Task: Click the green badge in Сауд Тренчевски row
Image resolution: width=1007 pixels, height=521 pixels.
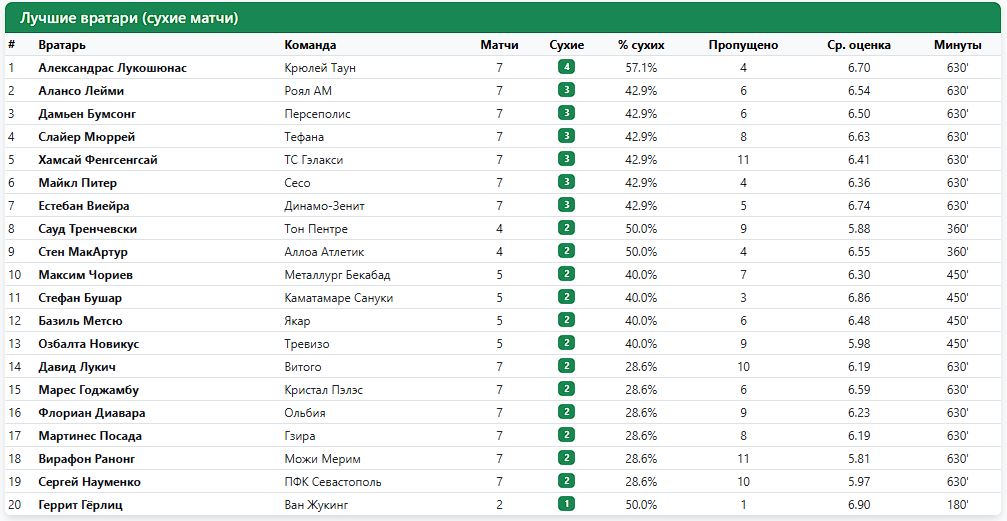Action: (566, 228)
